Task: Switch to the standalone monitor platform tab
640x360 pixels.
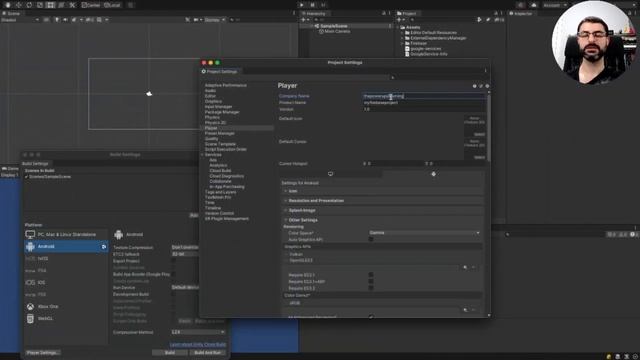Action: (x=331, y=174)
